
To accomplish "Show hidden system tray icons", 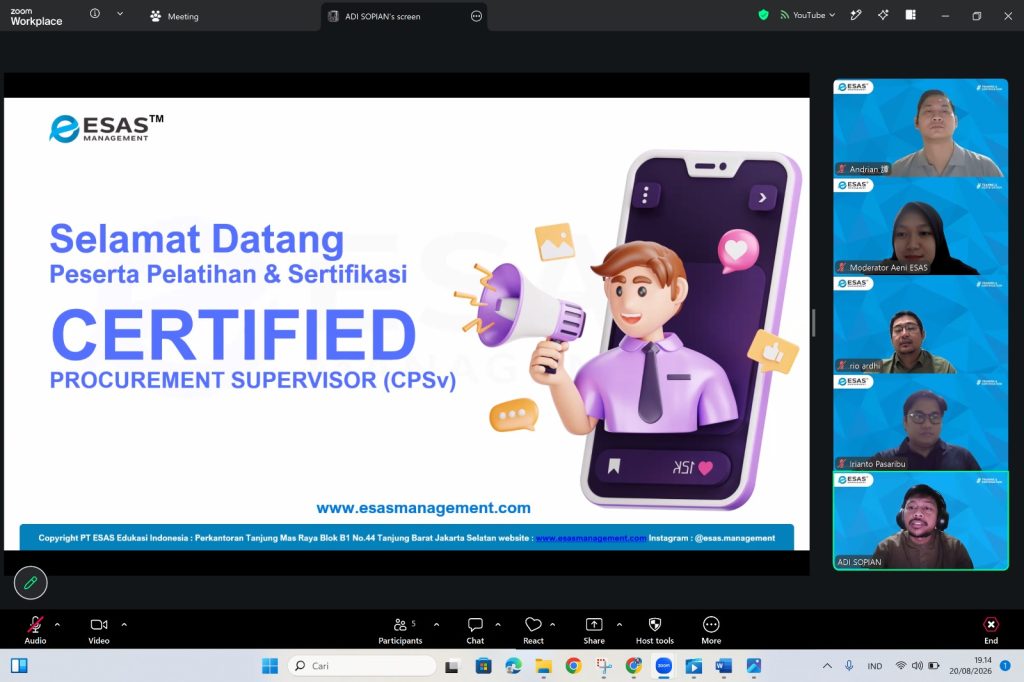I will click(827, 666).
